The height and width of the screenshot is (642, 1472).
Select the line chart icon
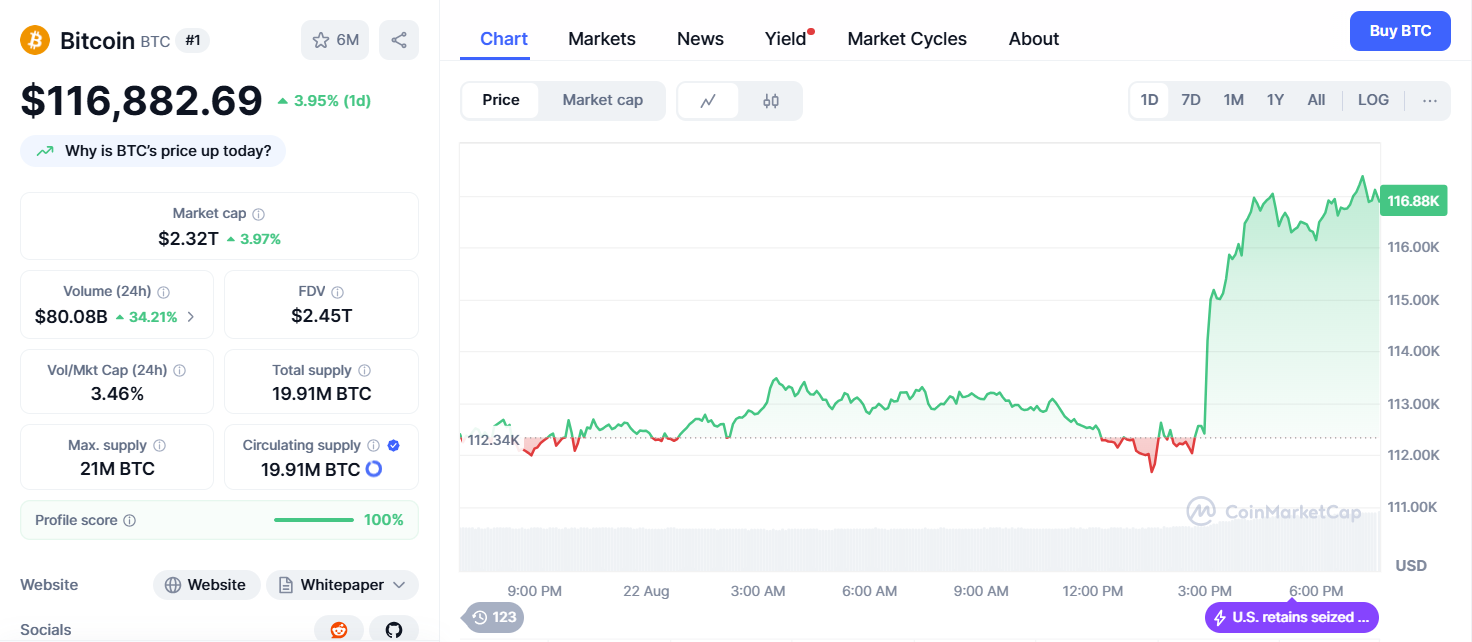coord(709,100)
